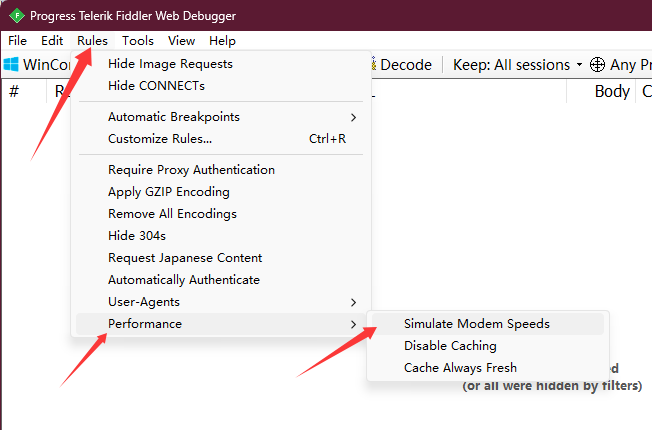Open the Tools menu
The height and width of the screenshot is (430, 652).
[138, 41]
